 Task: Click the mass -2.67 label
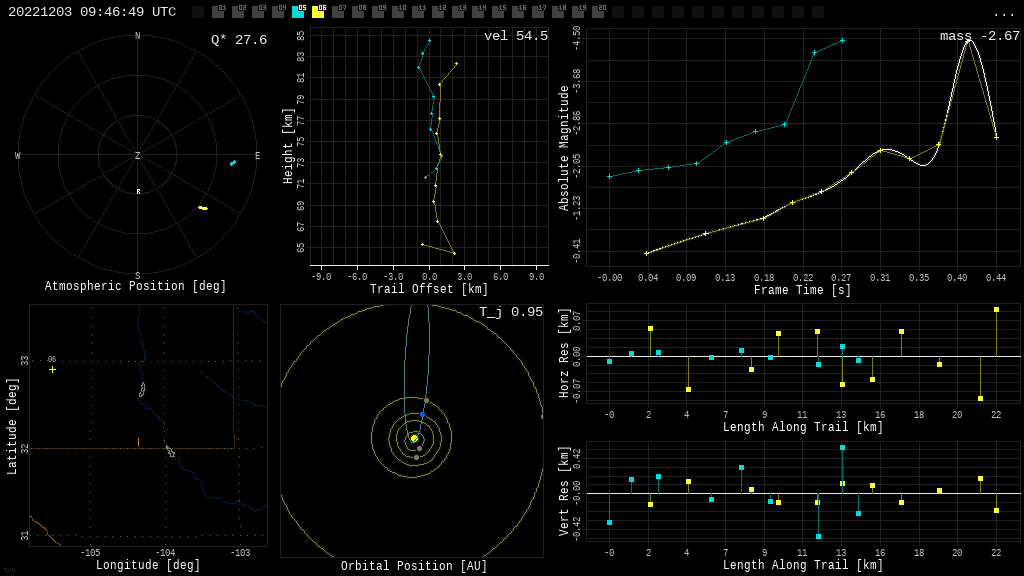click(979, 36)
